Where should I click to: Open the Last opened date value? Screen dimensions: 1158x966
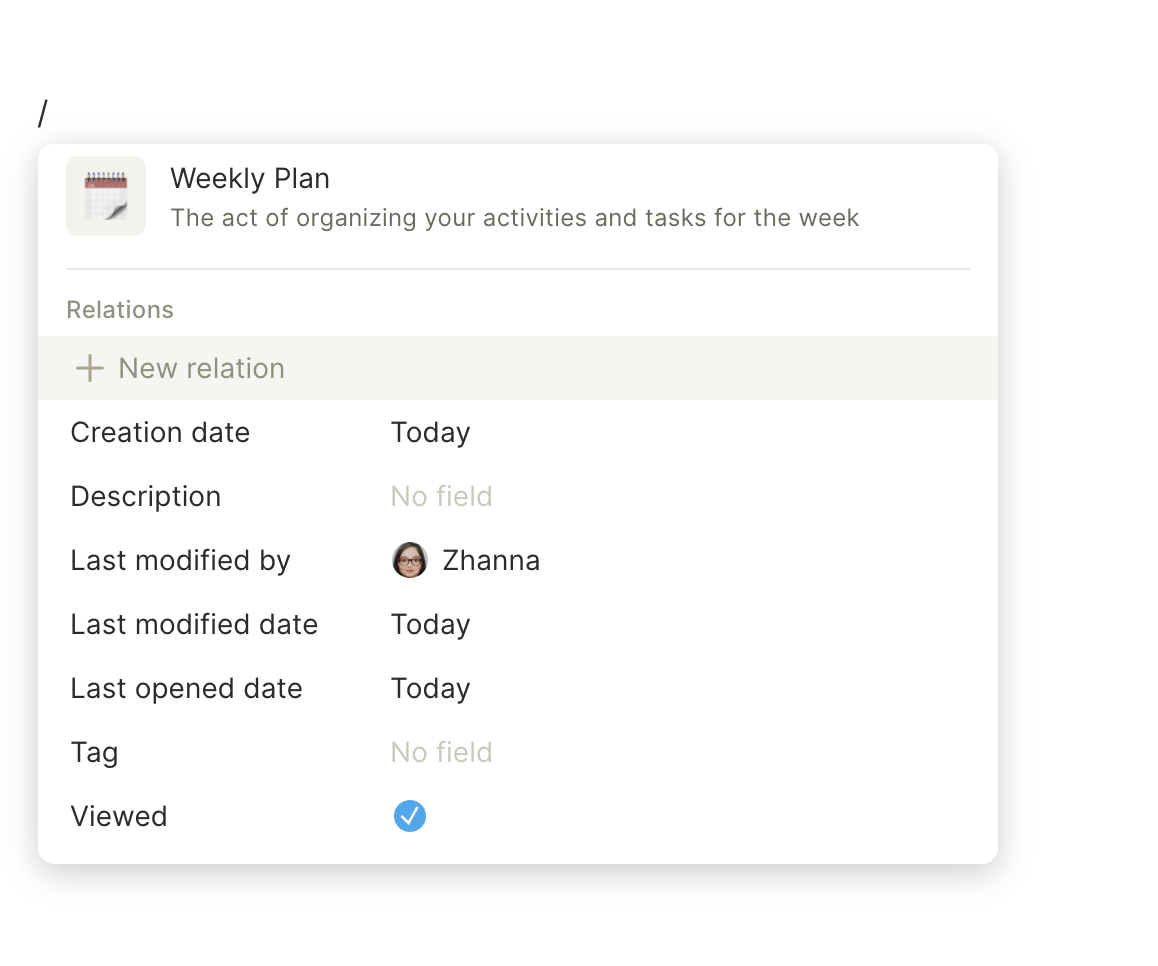(x=431, y=688)
